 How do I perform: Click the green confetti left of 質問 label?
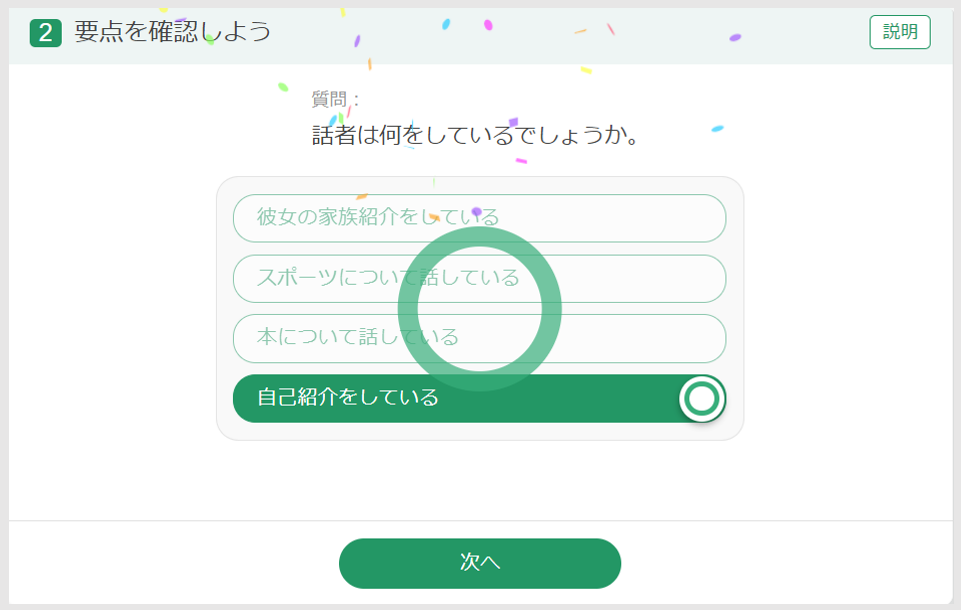283,87
